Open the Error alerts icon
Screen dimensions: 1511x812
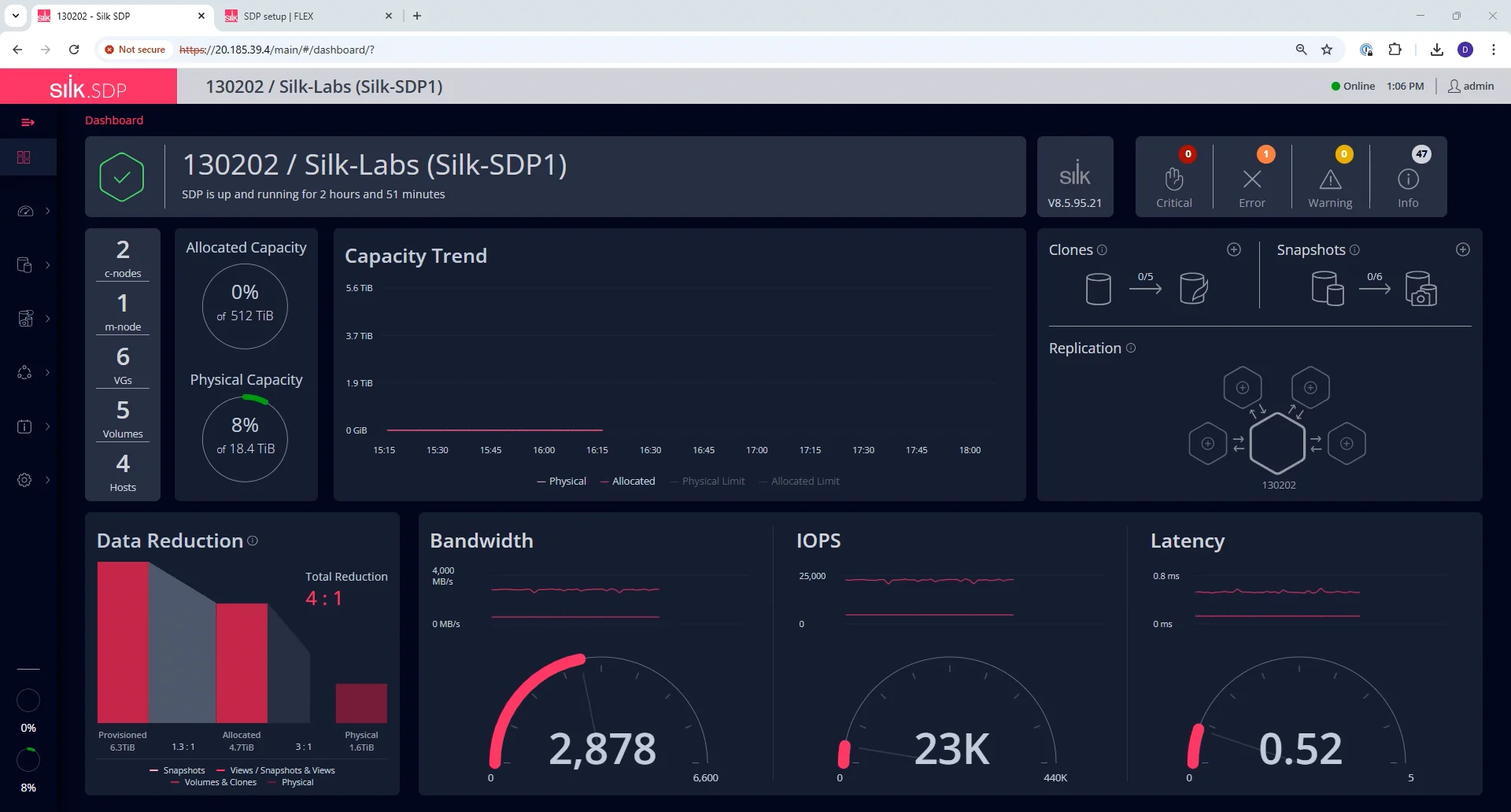[x=1251, y=180]
